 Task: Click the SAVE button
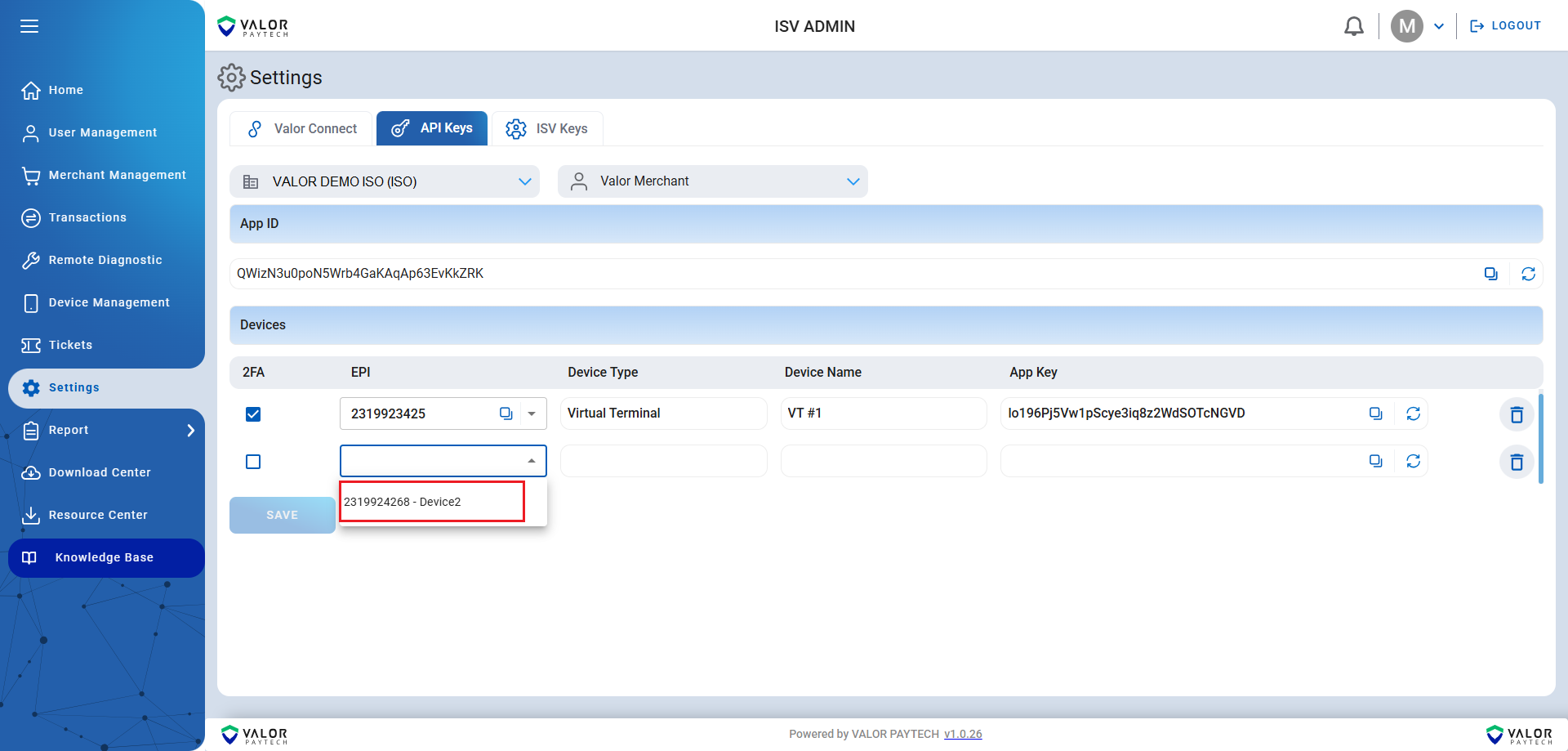click(x=283, y=515)
